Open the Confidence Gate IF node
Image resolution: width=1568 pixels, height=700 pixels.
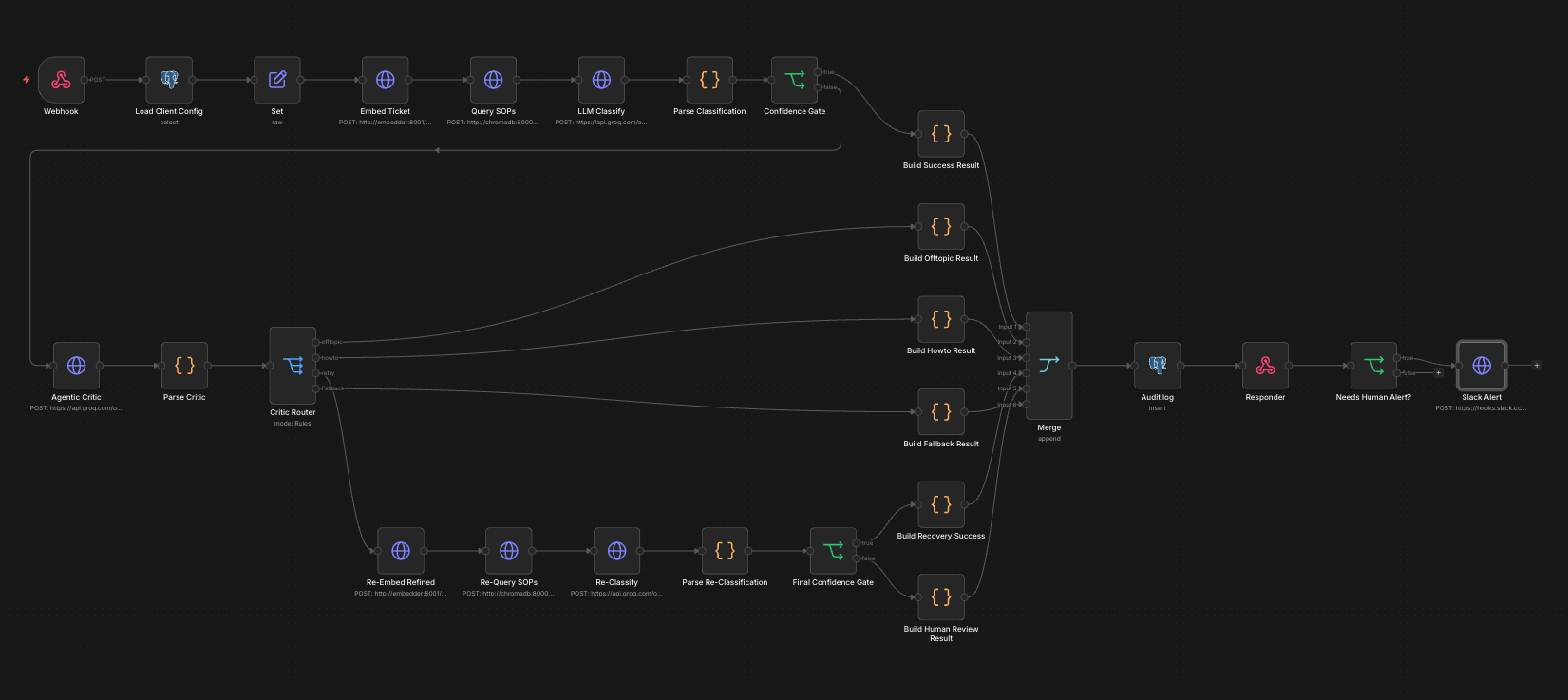pyautogui.click(x=795, y=80)
